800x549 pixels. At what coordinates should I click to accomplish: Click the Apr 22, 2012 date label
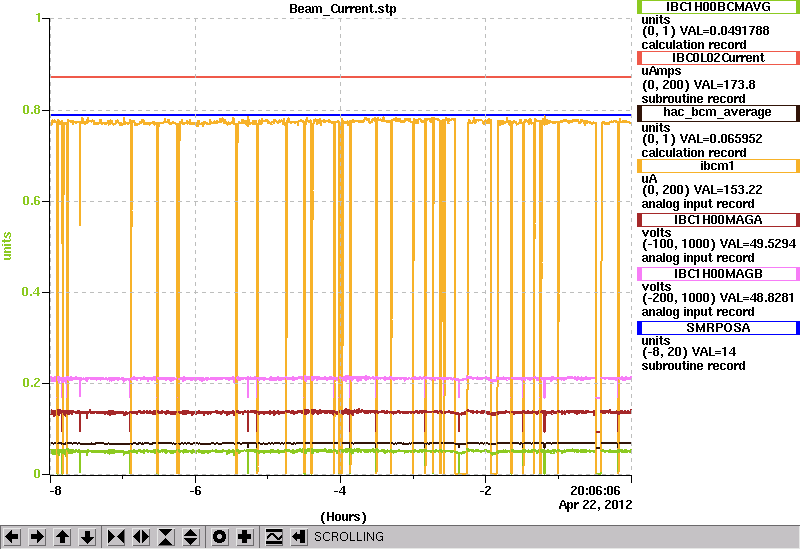595,505
